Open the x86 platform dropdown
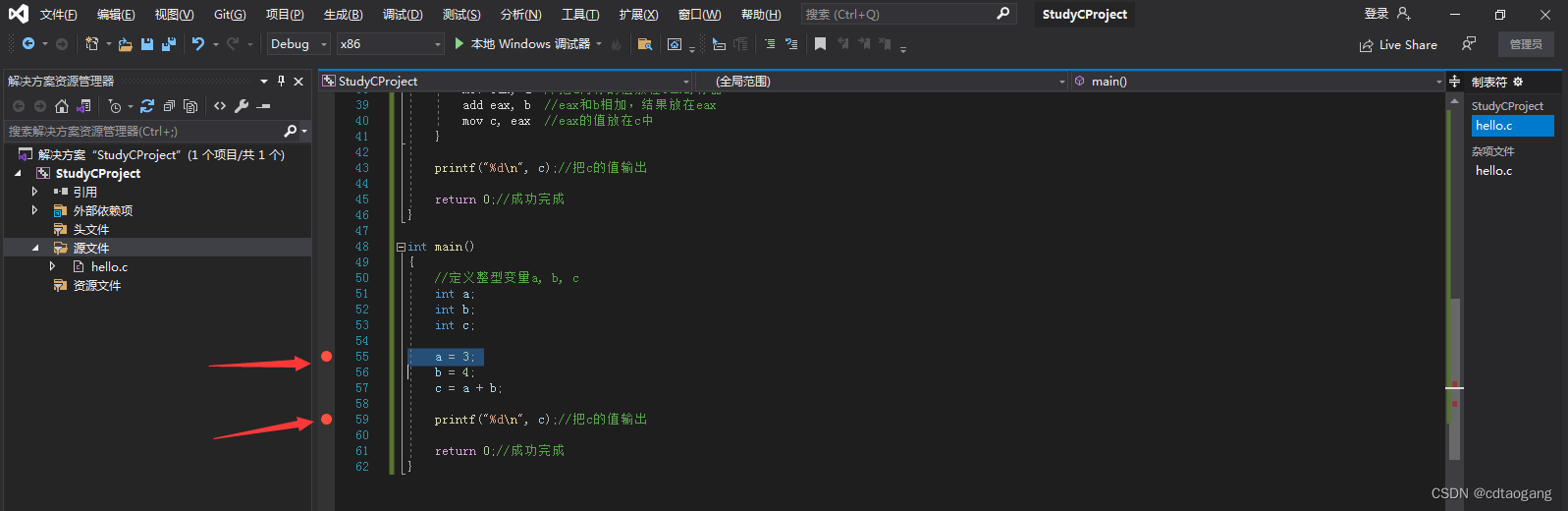Viewport: 1568px width, 511px height. click(x=391, y=44)
